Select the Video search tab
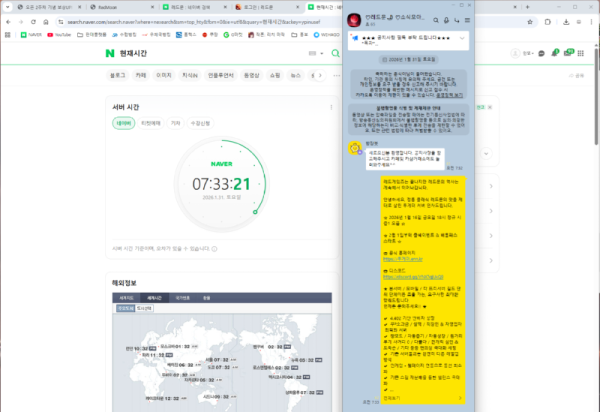The image size is (600, 412). point(252,75)
